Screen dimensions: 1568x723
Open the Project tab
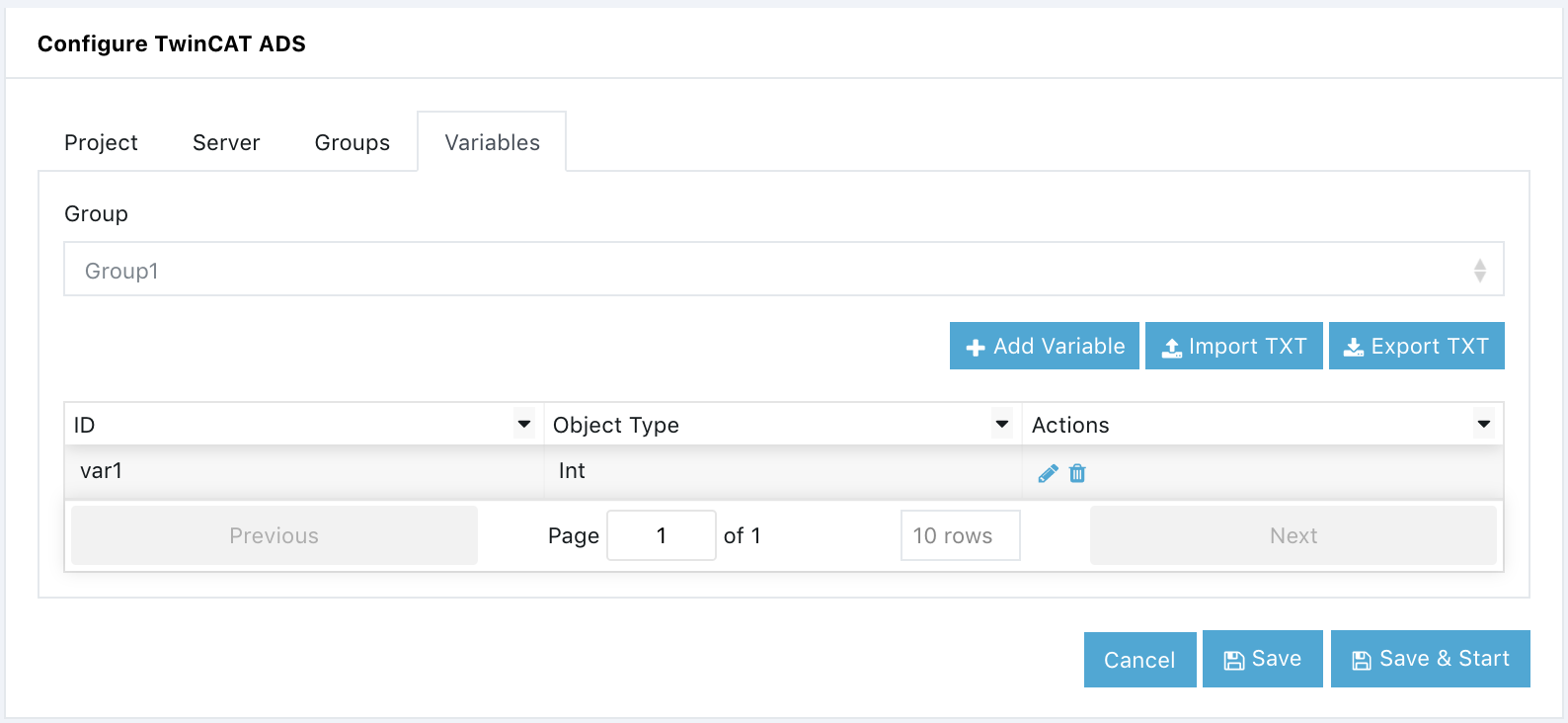101,142
